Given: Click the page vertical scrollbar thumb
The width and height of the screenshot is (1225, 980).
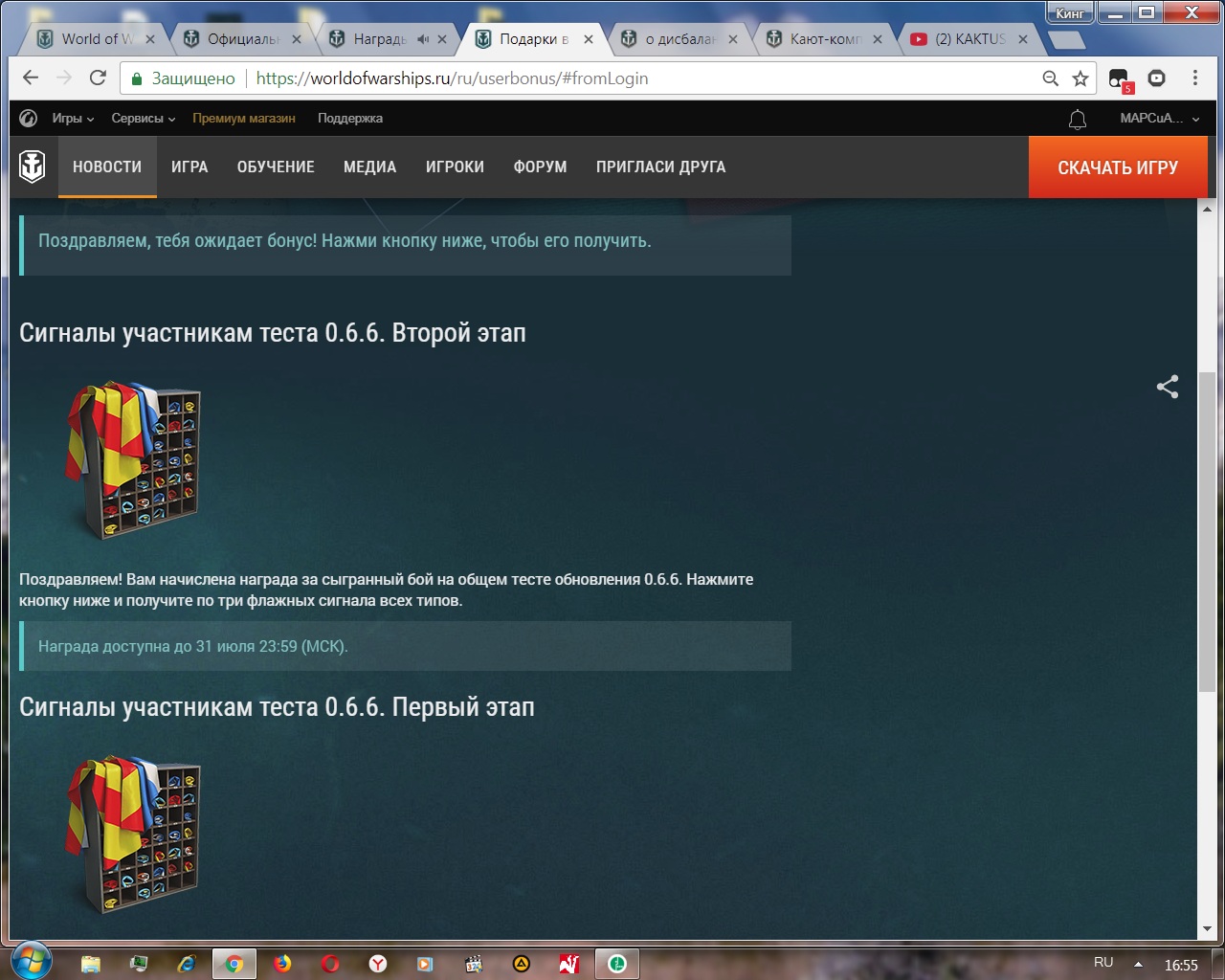Looking at the screenshot, I should pyautogui.click(x=1207, y=531).
